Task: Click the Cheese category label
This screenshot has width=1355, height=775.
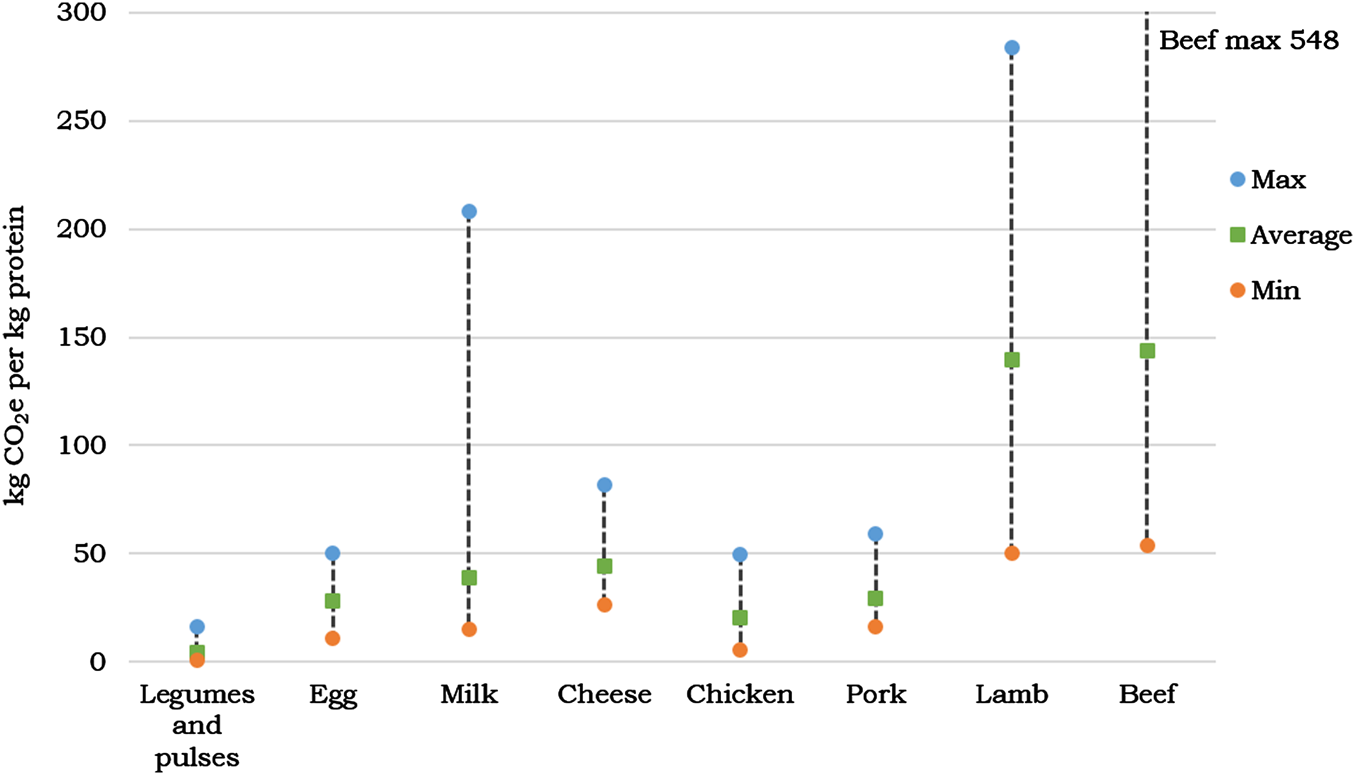Action: click(x=605, y=695)
